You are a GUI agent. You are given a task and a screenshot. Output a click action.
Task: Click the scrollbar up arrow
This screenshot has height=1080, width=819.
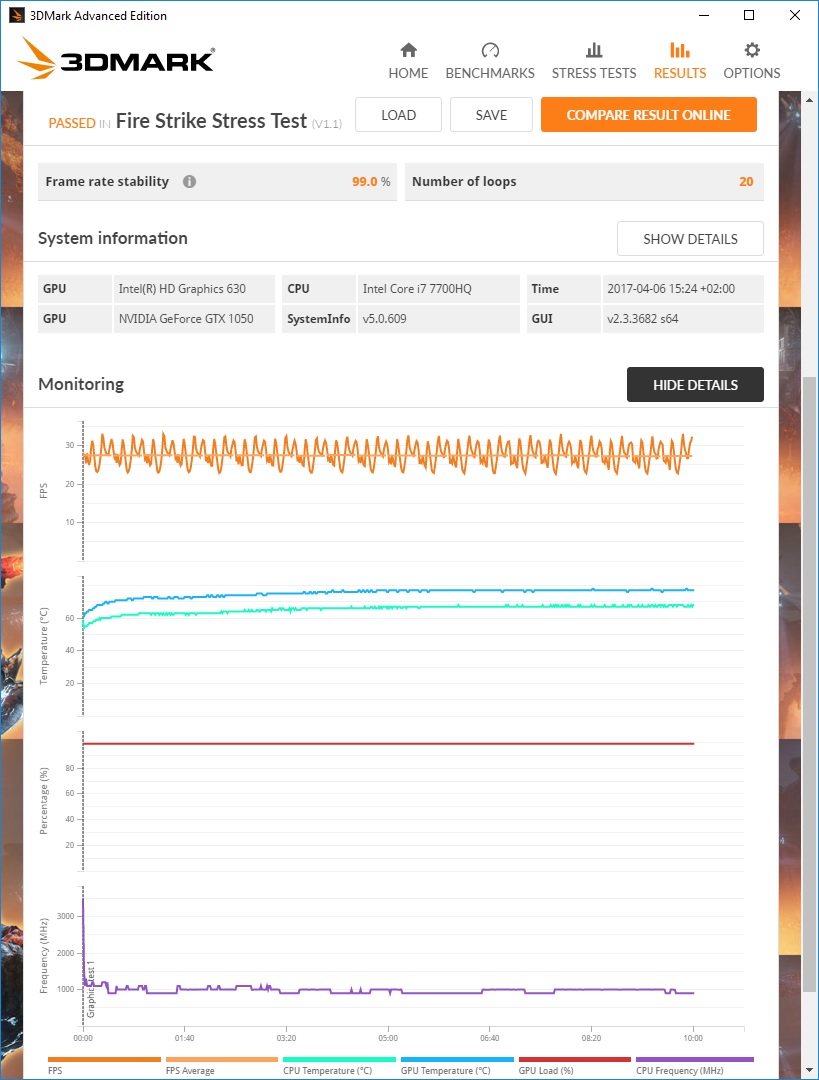point(810,100)
